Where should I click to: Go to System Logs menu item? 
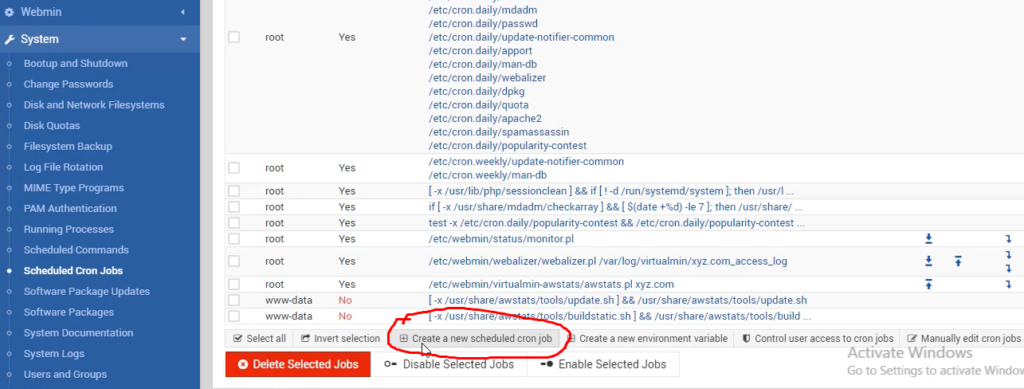click(x=54, y=354)
